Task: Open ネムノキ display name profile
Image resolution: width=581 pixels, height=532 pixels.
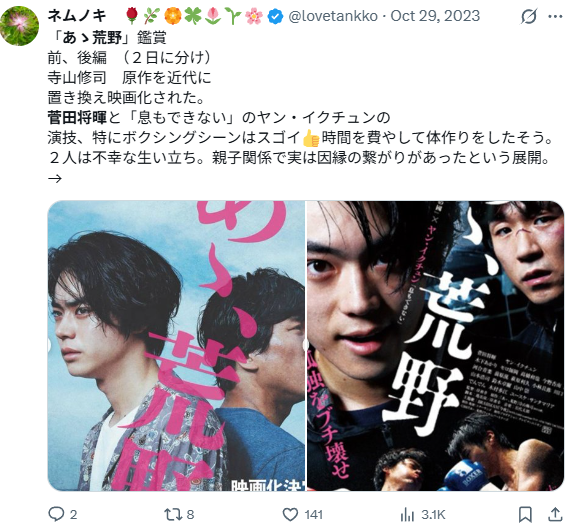Action: point(77,16)
